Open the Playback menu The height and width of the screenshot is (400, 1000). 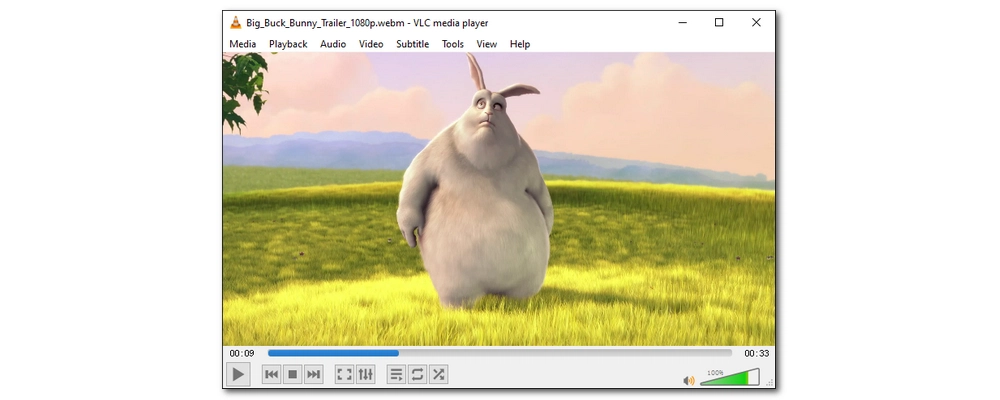288,44
